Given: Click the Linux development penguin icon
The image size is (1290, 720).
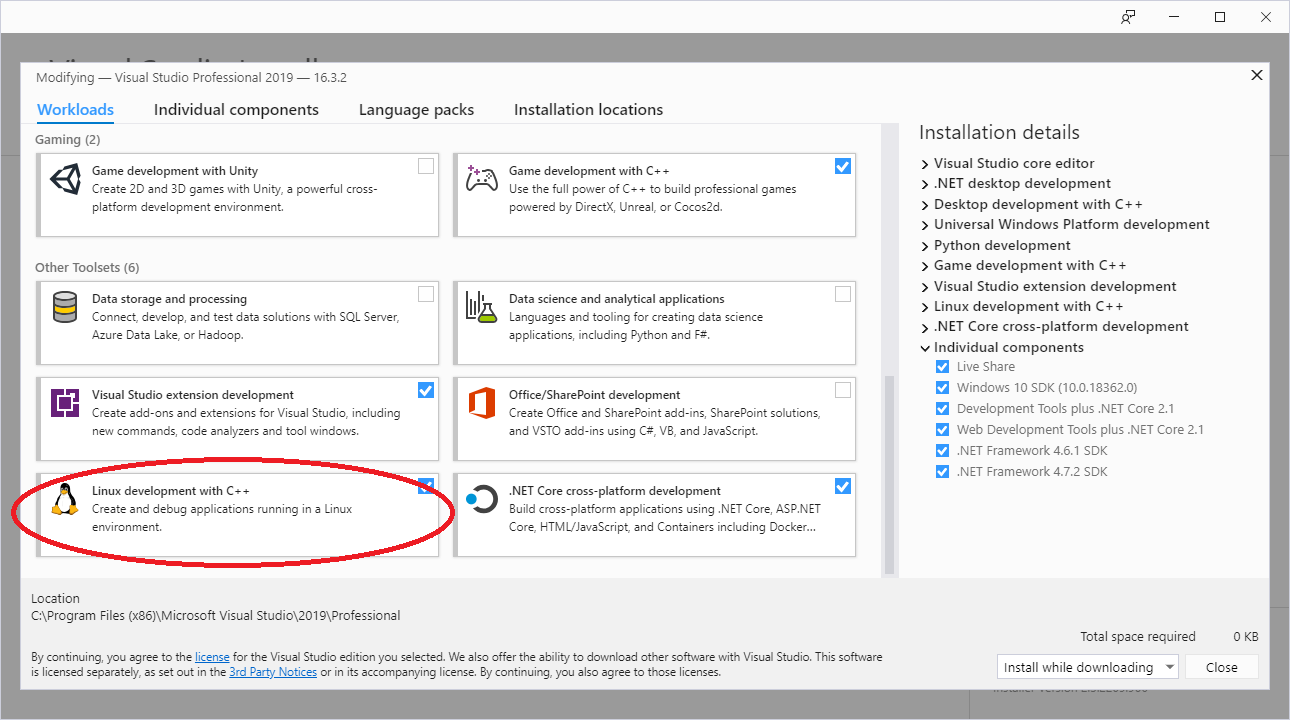Looking at the screenshot, I should 64,501.
